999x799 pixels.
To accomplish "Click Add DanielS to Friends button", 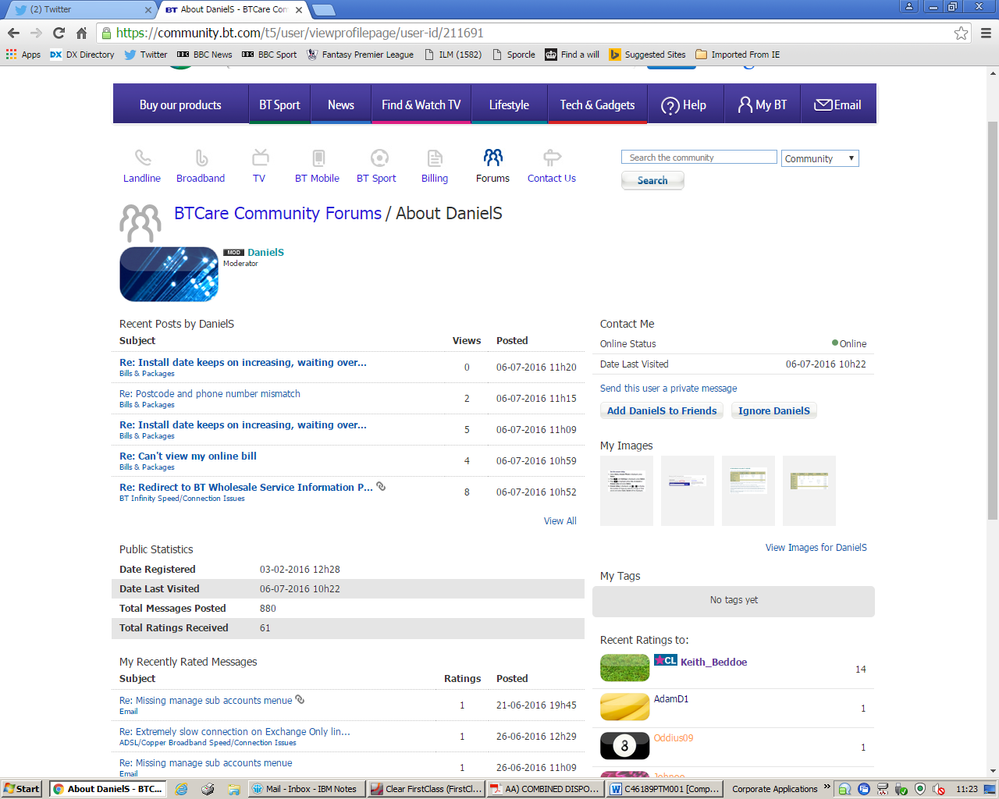I will (661, 411).
